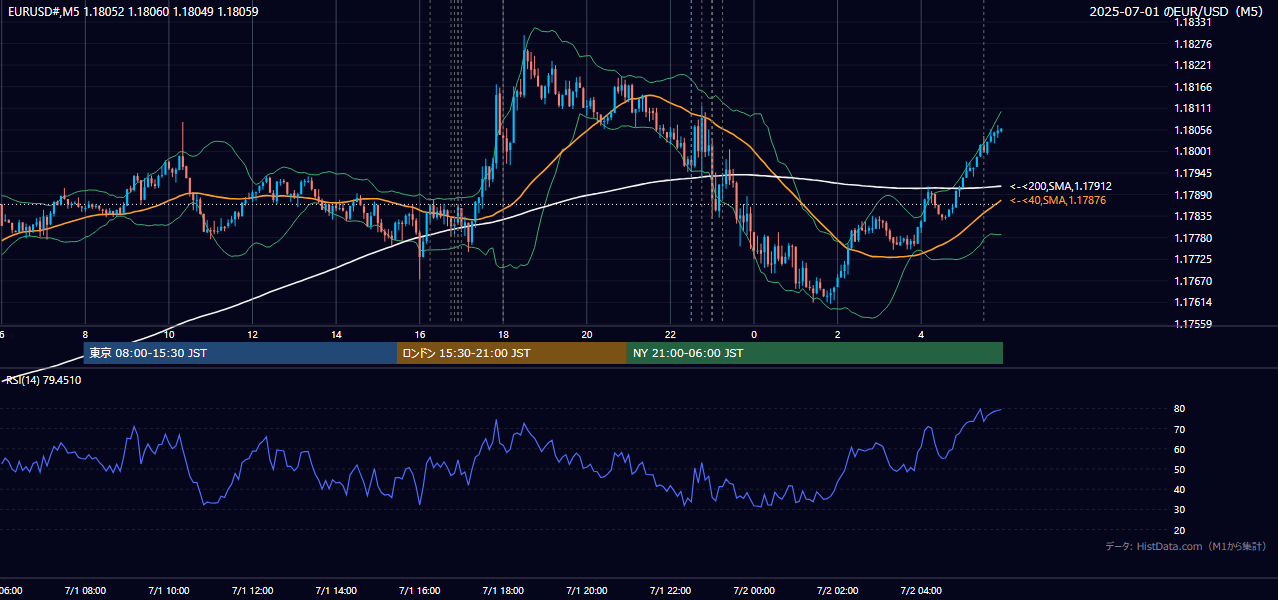Click price level 1.17945 on the axis
The height and width of the screenshot is (600, 1278).
[1192, 173]
